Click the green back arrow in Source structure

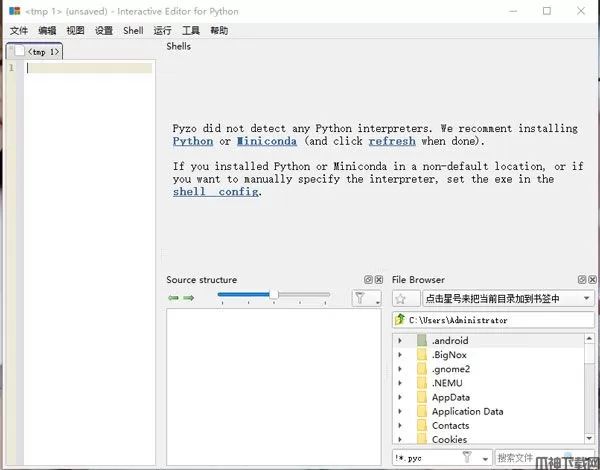pos(173,298)
